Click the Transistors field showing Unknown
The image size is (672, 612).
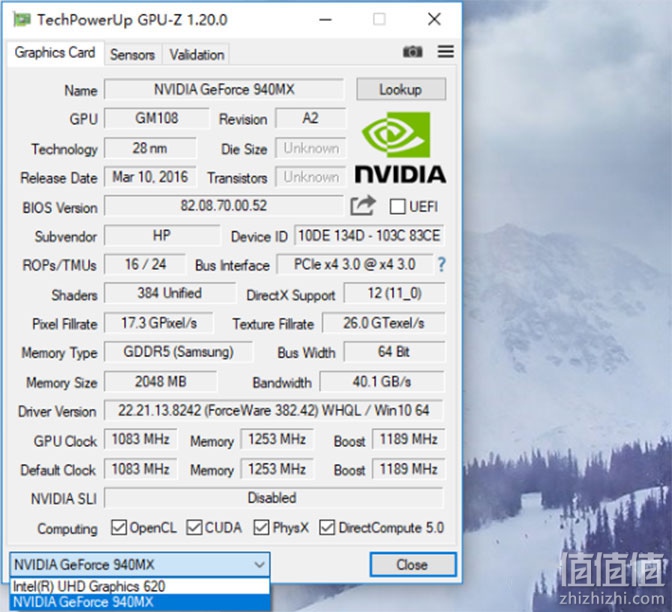[311, 177]
